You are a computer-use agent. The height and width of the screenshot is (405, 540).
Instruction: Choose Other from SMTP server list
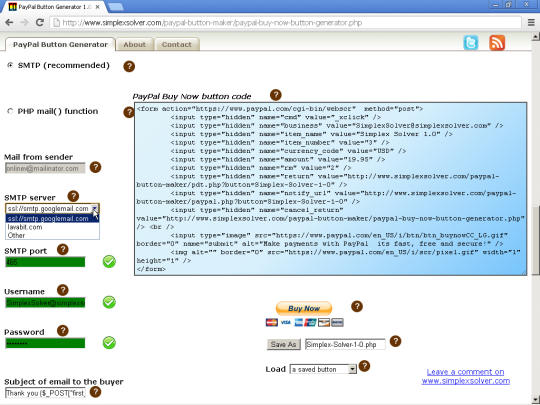point(52,235)
